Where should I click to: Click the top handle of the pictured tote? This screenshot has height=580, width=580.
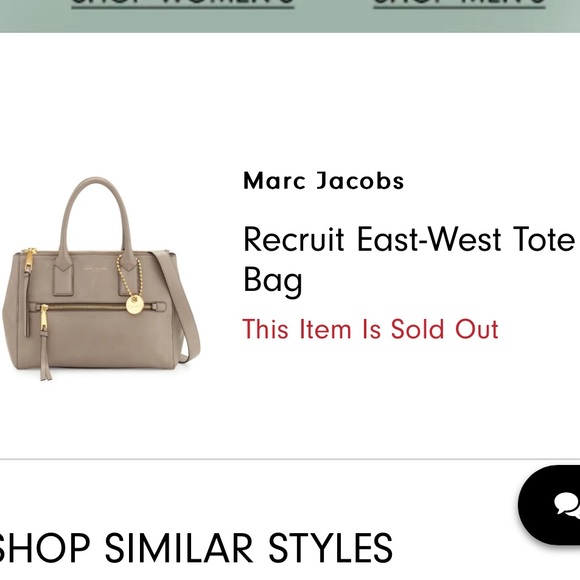click(96, 215)
